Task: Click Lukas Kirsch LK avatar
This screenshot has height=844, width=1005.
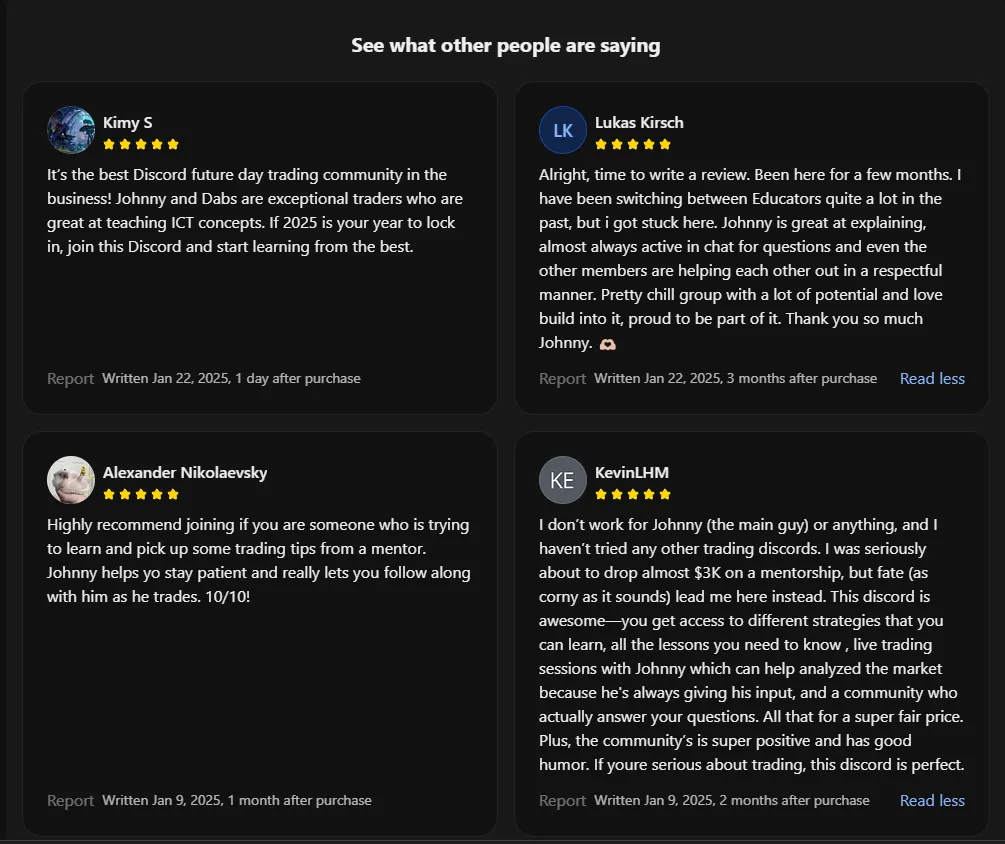Action: 563,130
